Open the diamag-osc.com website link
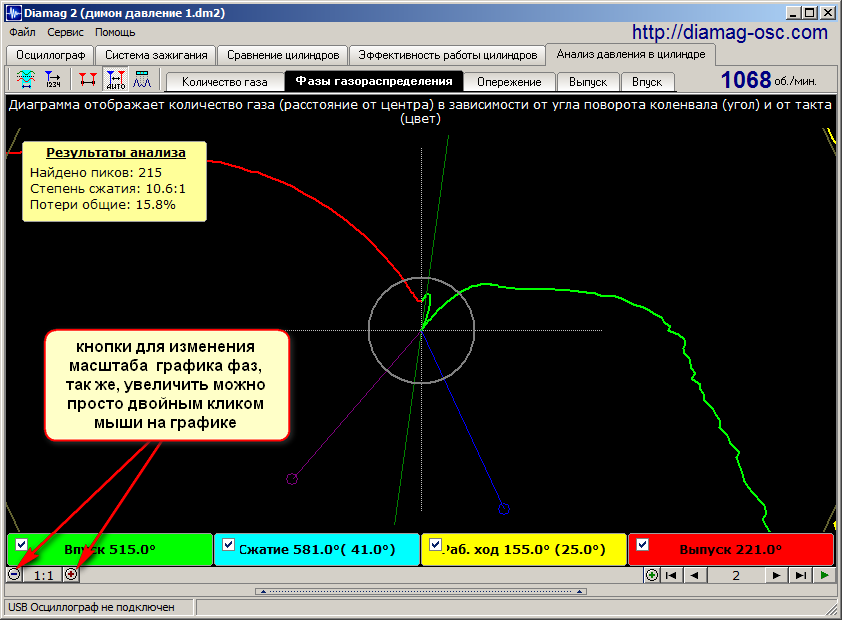Viewport: 842px width, 620px height. click(x=729, y=32)
